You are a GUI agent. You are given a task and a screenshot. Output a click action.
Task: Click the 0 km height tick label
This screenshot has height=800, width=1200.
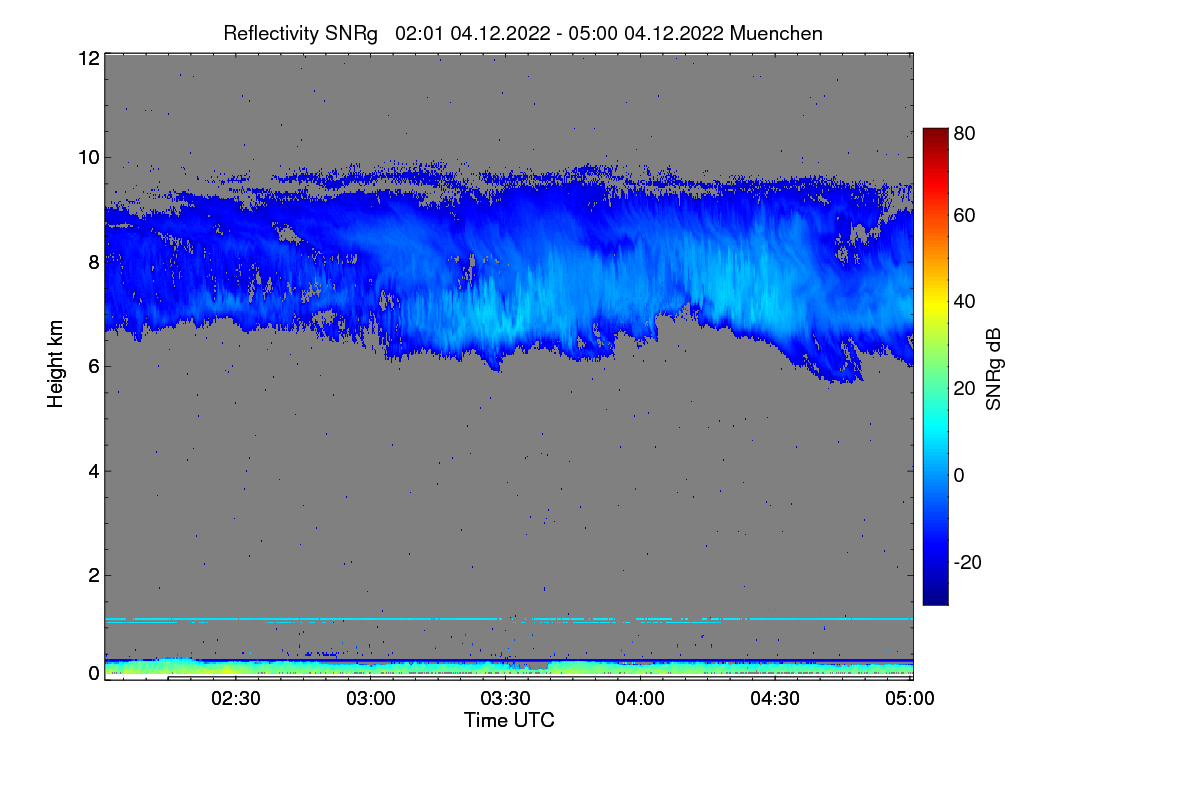pos(94,673)
